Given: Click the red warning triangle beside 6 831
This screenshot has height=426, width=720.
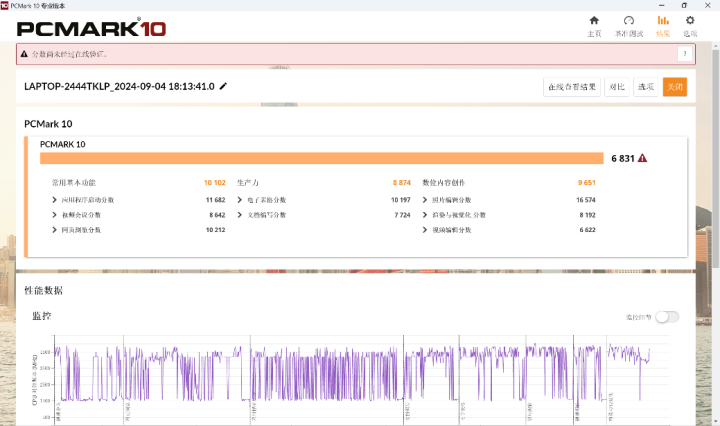Looking at the screenshot, I should coord(642,158).
